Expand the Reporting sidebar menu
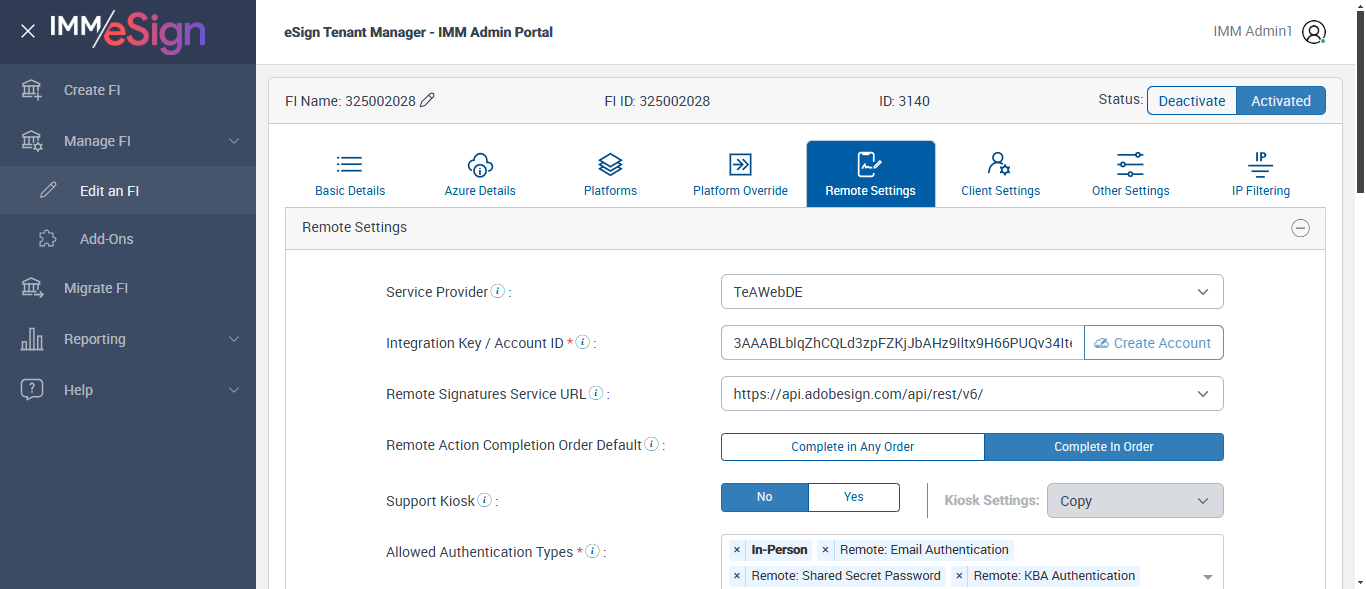Image resolution: width=1366 pixels, height=589 pixels. (128, 339)
